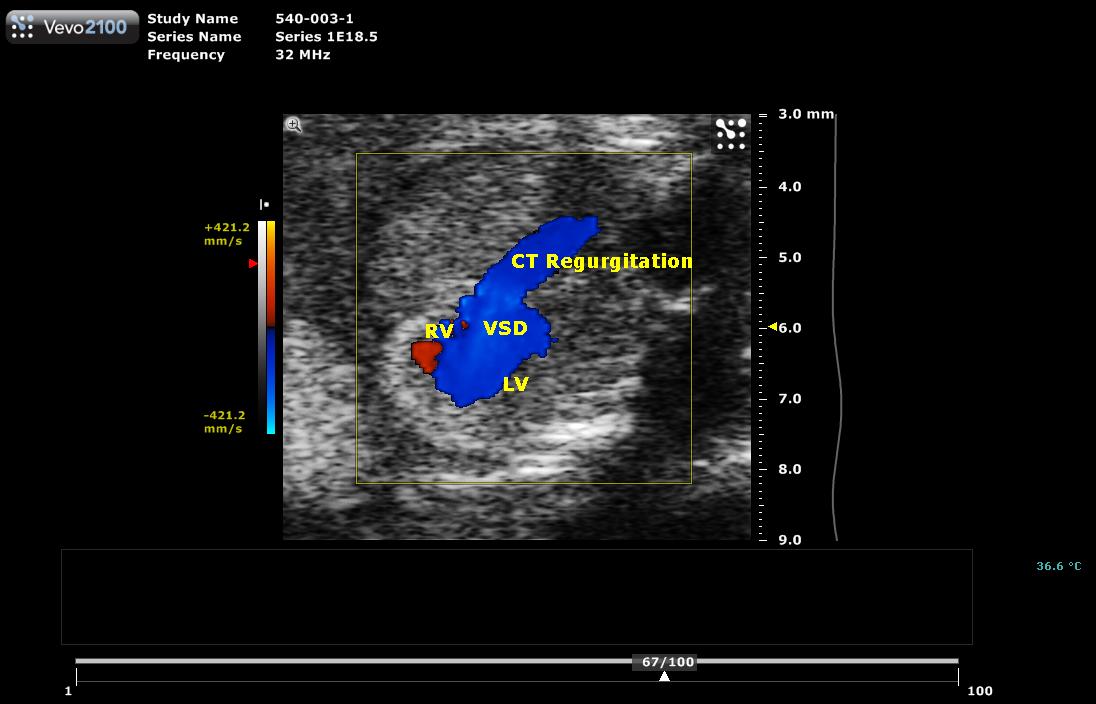Click the small dot indicator above the color scale
The width and height of the screenshot is (1096, 704).
(264, 205)
